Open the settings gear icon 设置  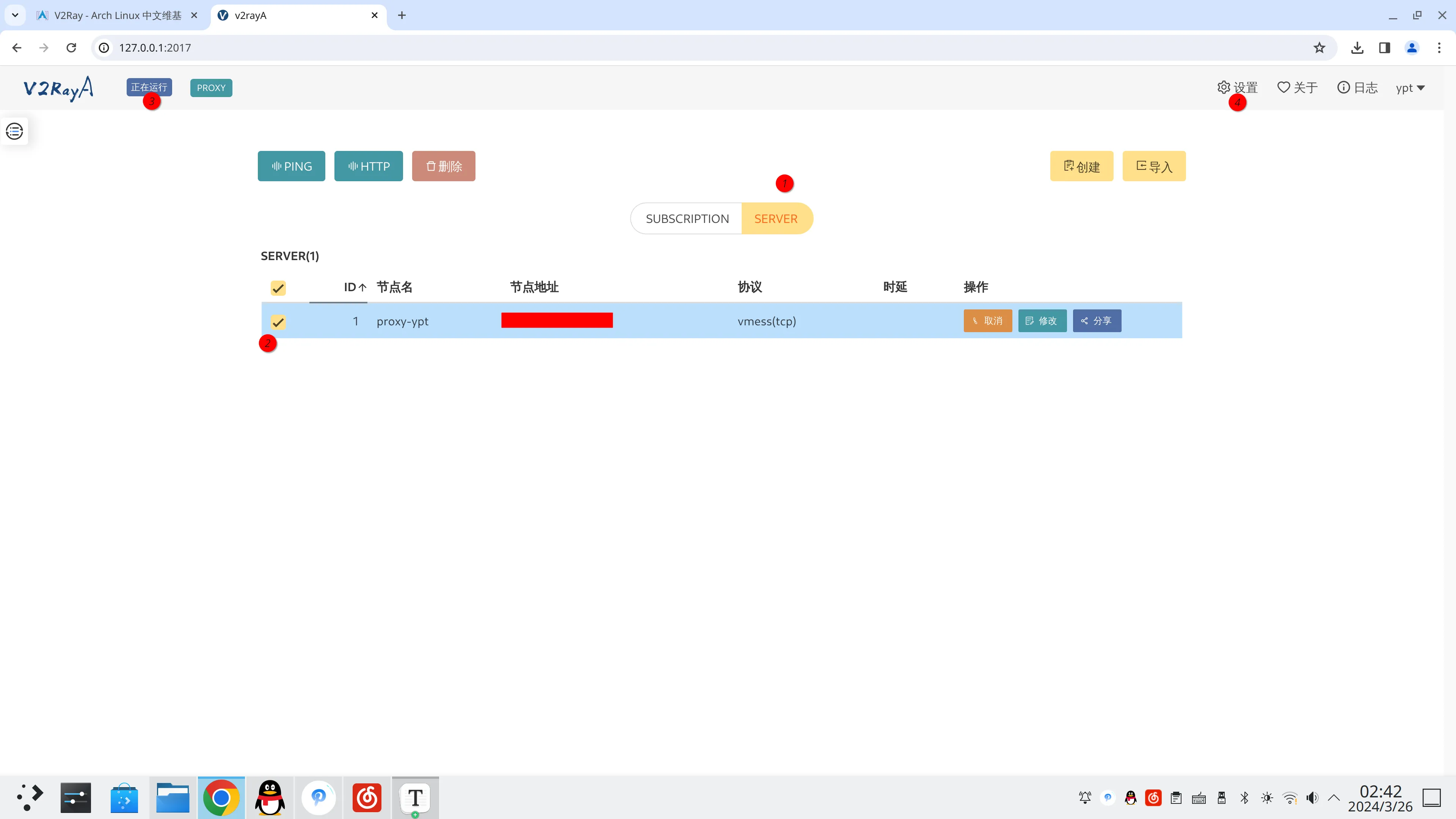(1224, 87)
